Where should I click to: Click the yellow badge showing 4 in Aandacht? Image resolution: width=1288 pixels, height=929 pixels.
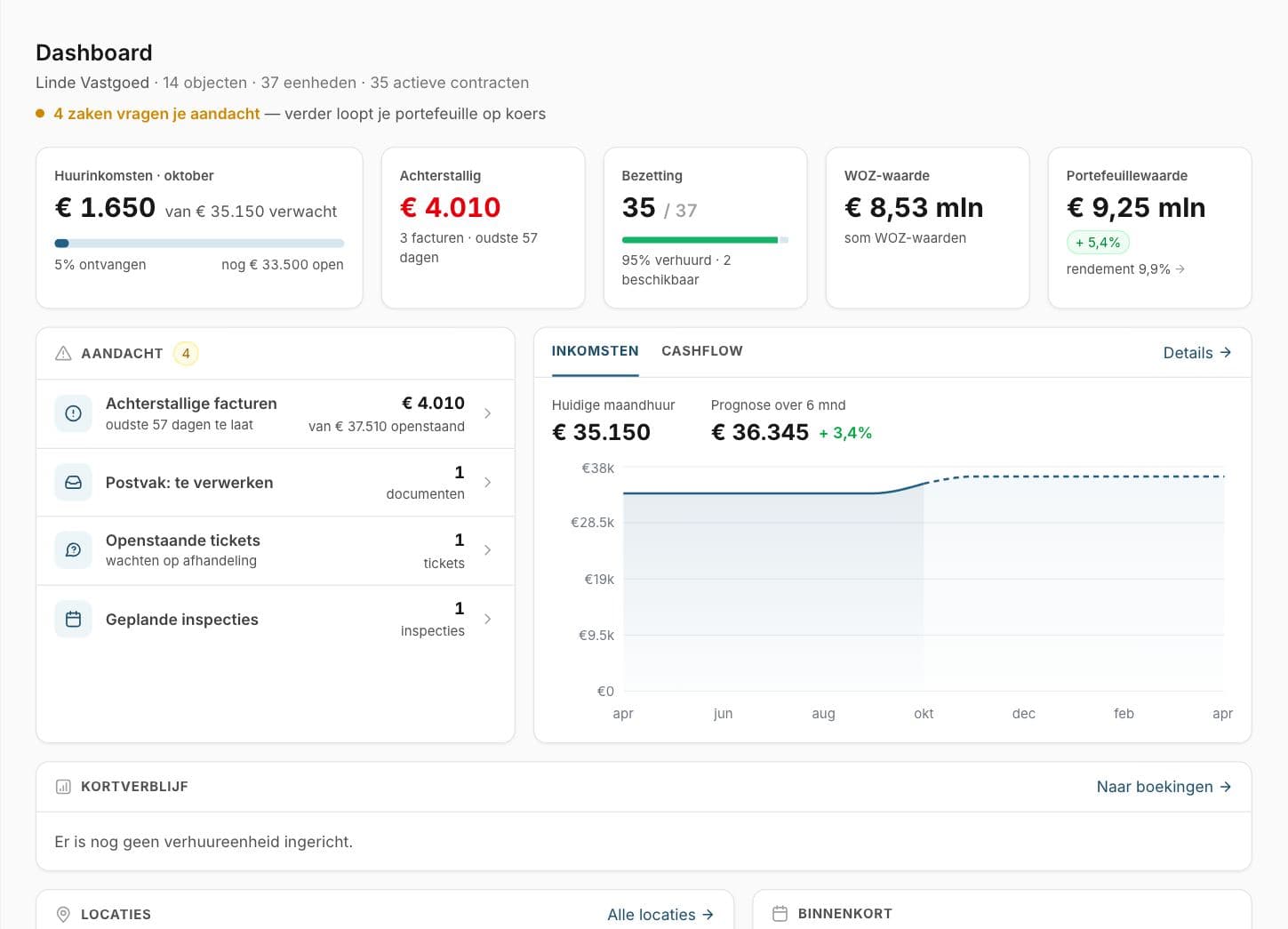186,353
